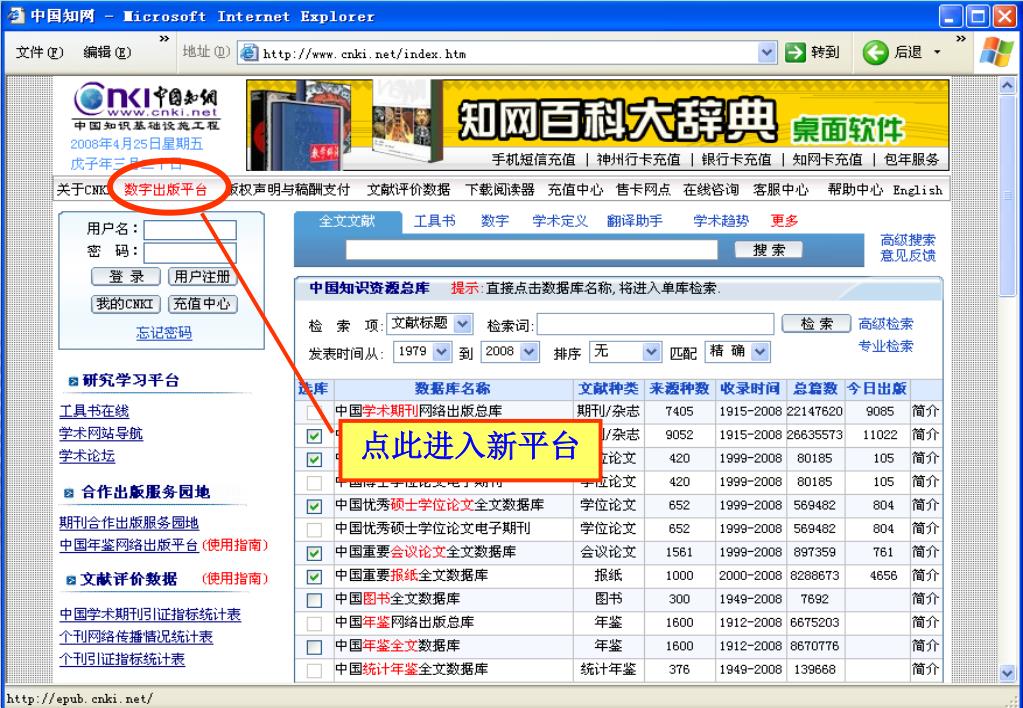Screen dimensions: 1023x708
Task: Click the scrollbar down arrow
Action: 1007,672
